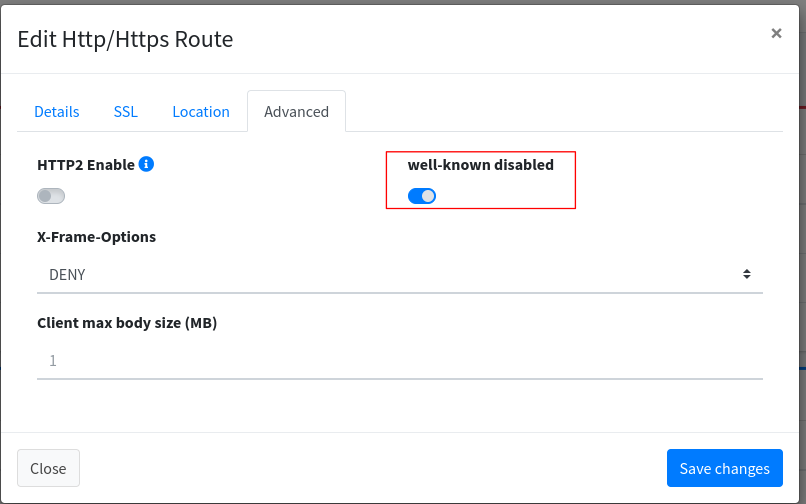Turn off the well-known disabled switch
The image size is (806, 504).
tap(422, 196)
